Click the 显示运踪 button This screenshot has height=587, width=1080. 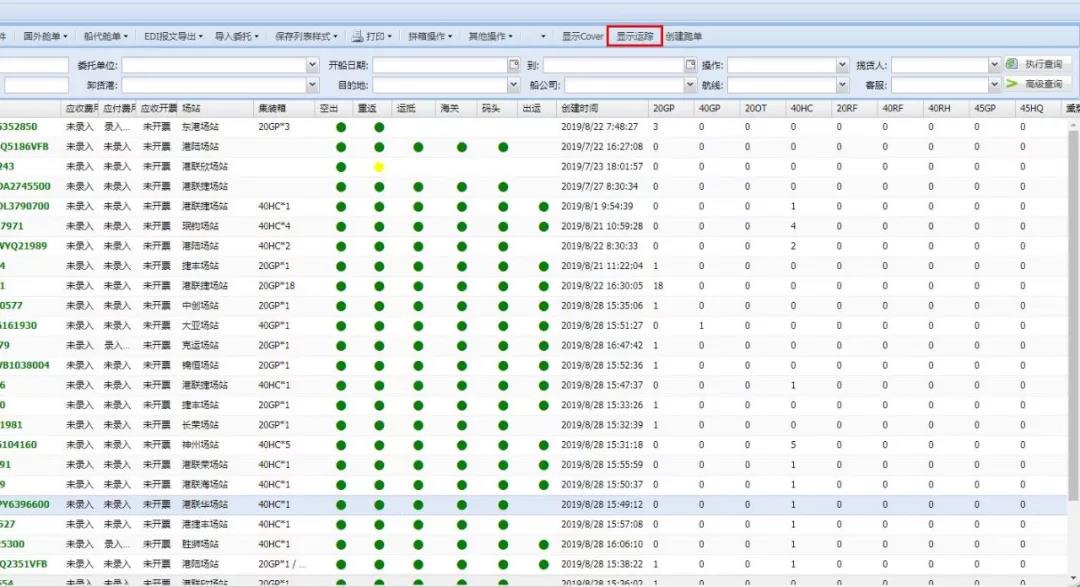(635, 36)
